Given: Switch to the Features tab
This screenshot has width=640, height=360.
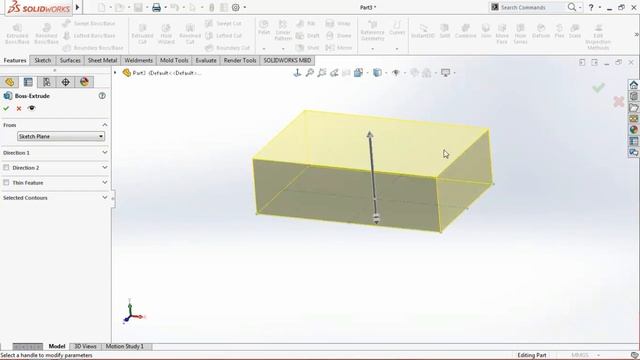Looking at the screenshot, I should click(15, 60).
